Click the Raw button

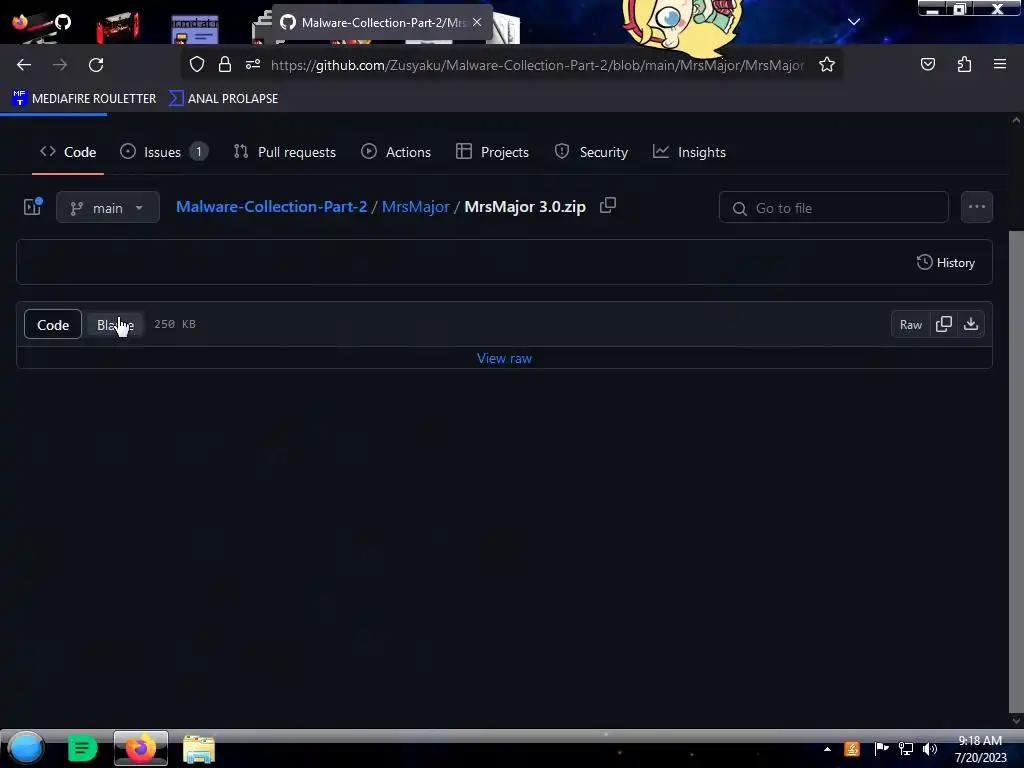click(x=910, y=325)
